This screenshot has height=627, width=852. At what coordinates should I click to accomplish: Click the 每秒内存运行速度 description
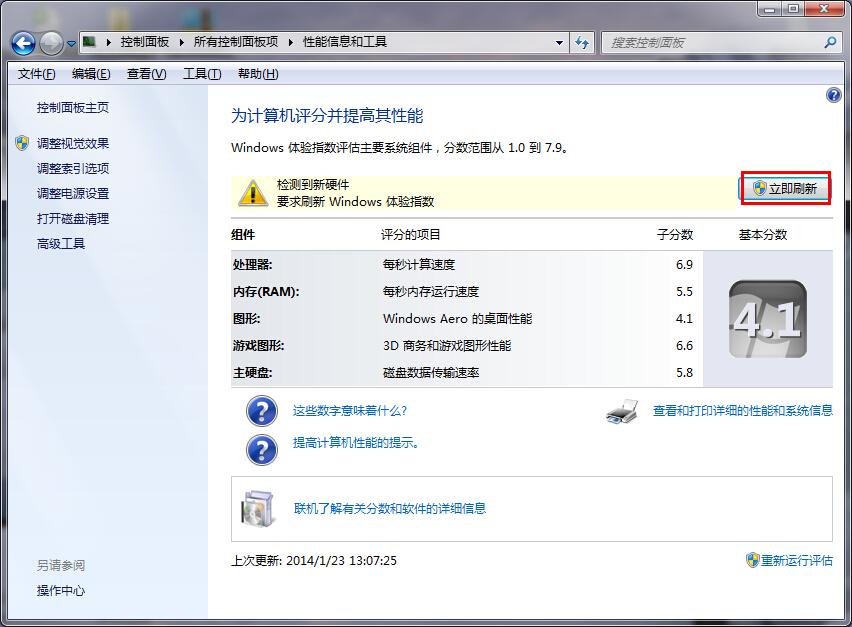click(x=431, y=292)
